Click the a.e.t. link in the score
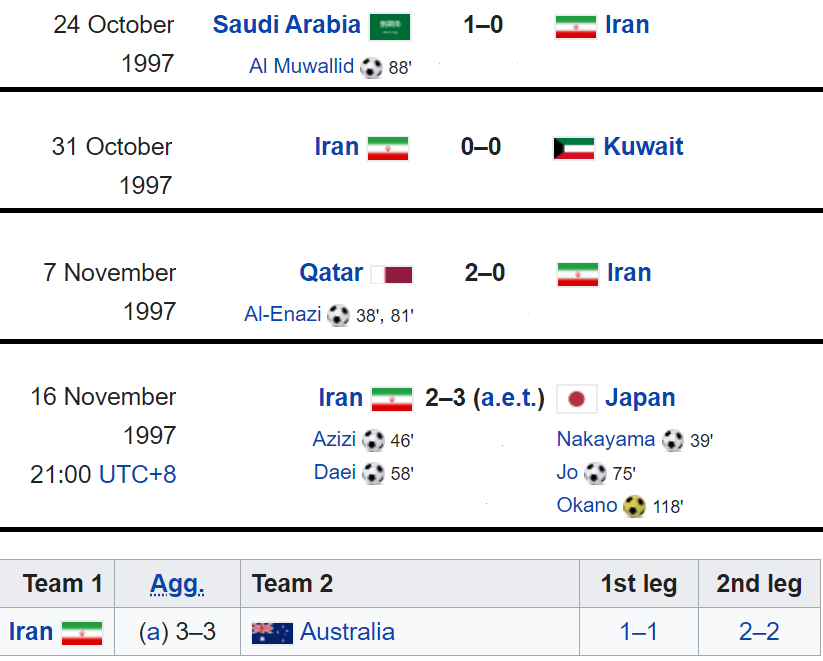The width and height of the screenshot is (823, 661). click(x=509, y=398)
